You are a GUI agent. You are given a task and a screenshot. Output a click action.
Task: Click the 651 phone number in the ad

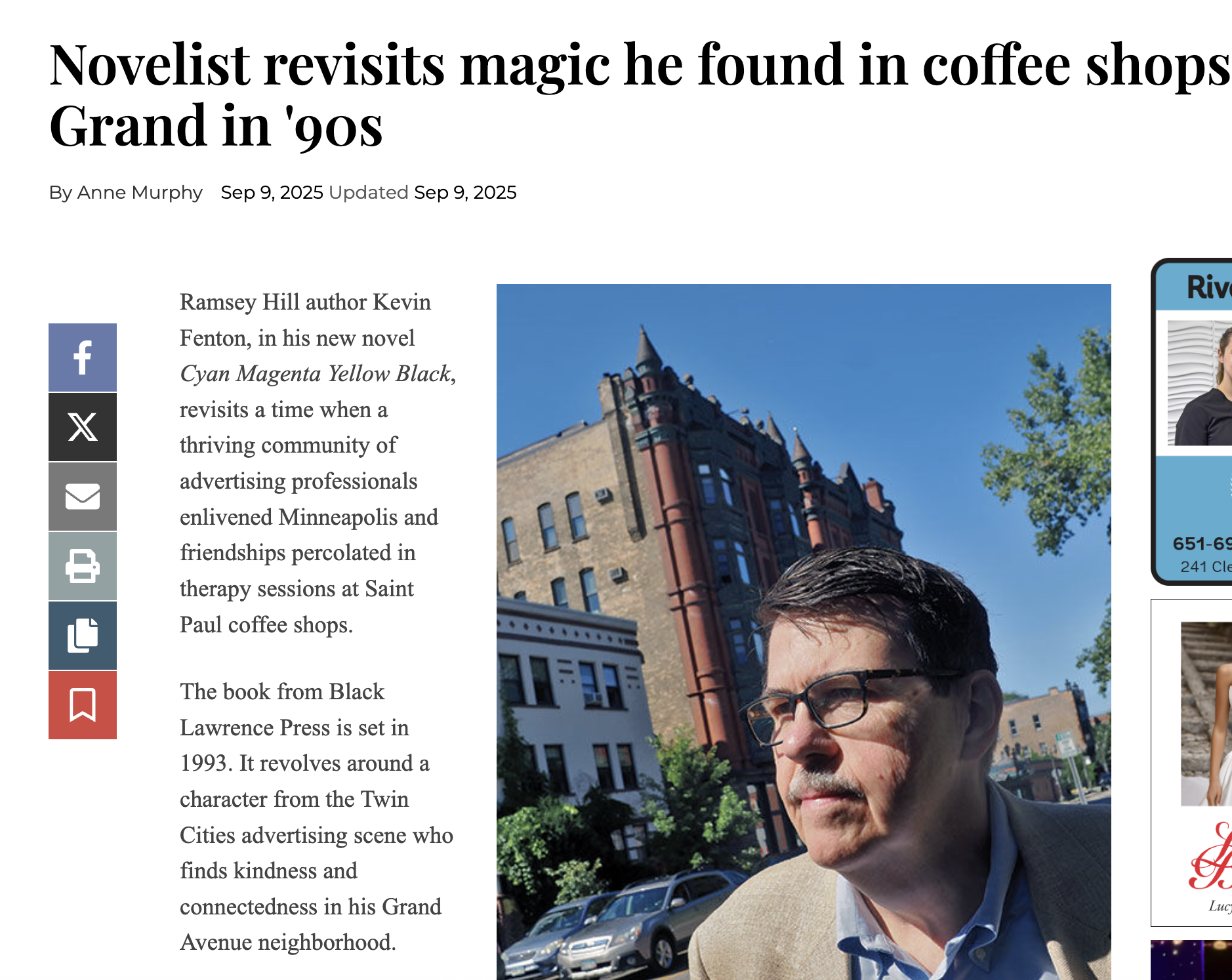coord(1202,543)
